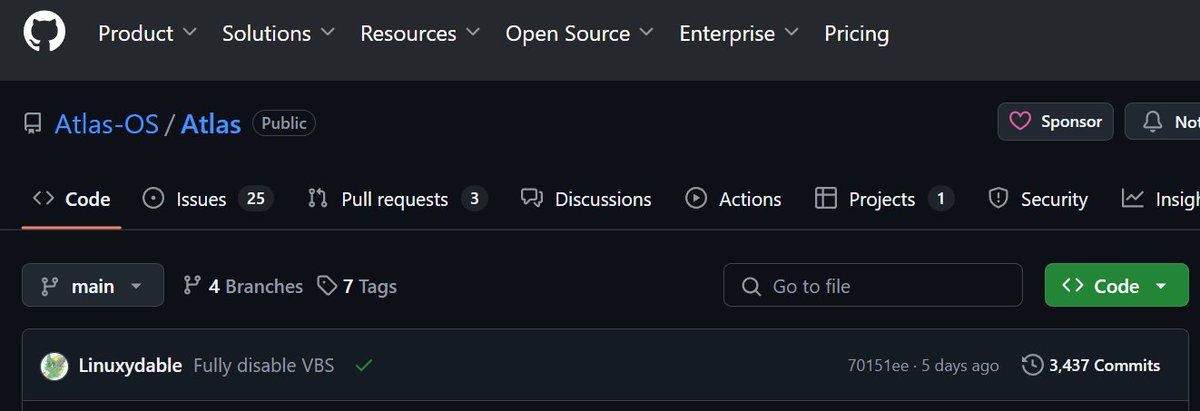Click the Projects count badge 1
1200x411 pixels.
(x=940, y=199)
